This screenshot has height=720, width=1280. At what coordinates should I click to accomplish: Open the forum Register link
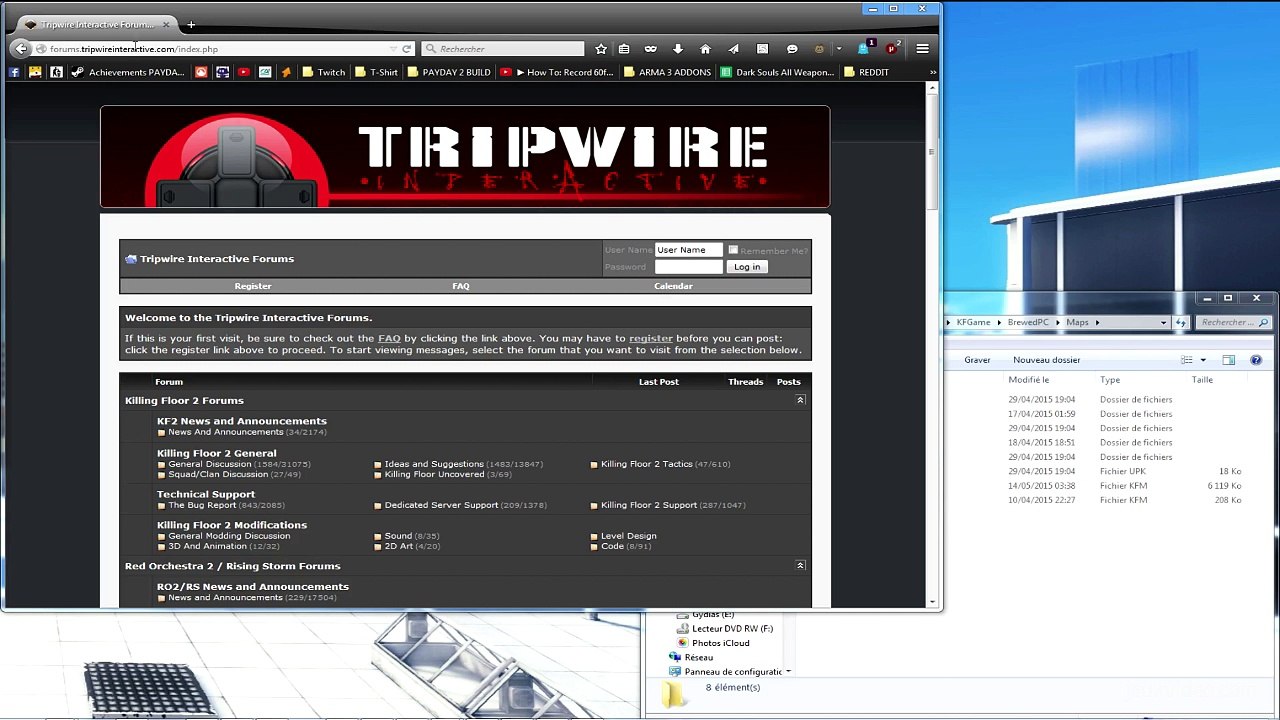253,286
